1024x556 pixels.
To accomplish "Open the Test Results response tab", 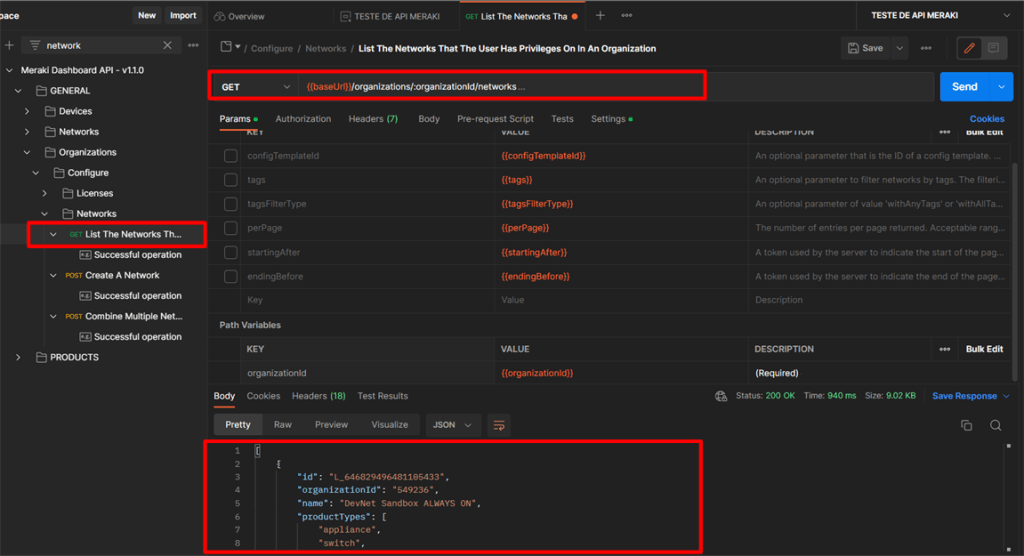I will tap(382, 396).
